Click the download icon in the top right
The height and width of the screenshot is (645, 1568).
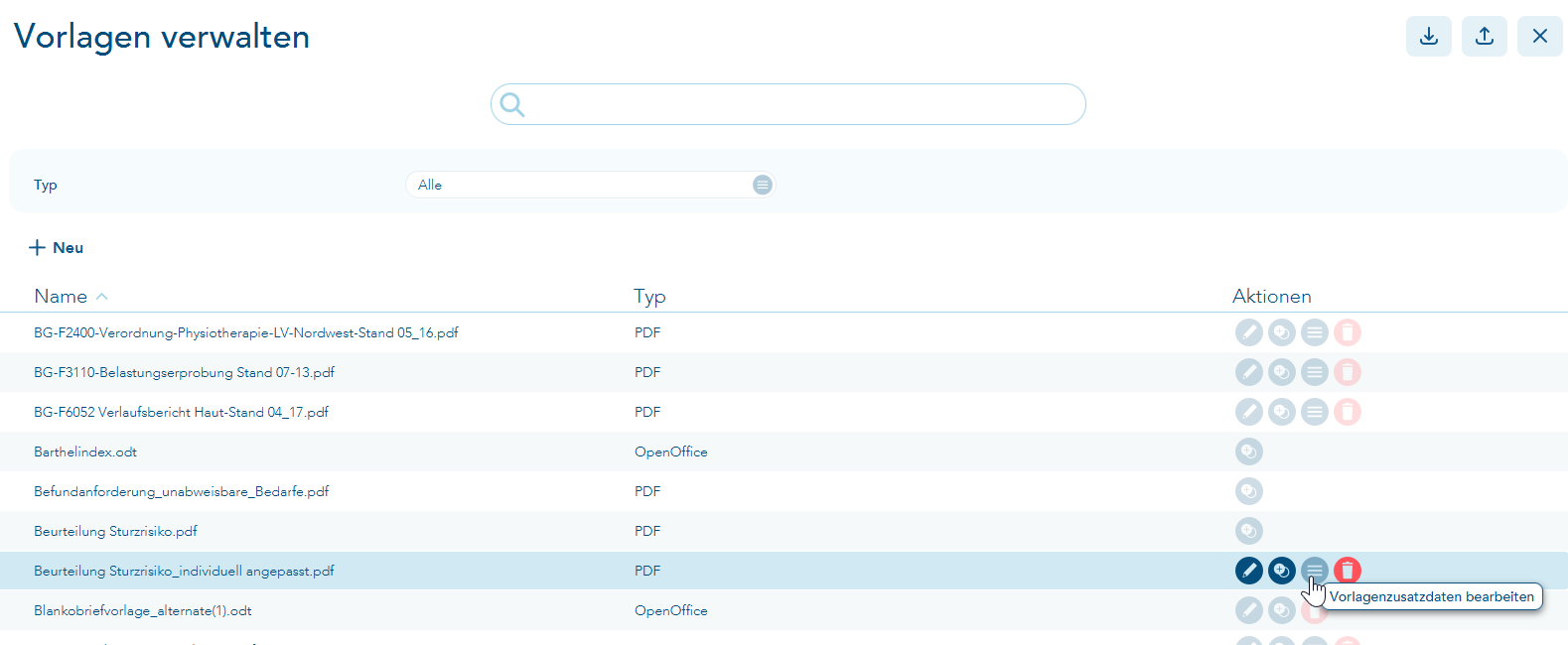pyautogui.click(x=1428, y=37)
